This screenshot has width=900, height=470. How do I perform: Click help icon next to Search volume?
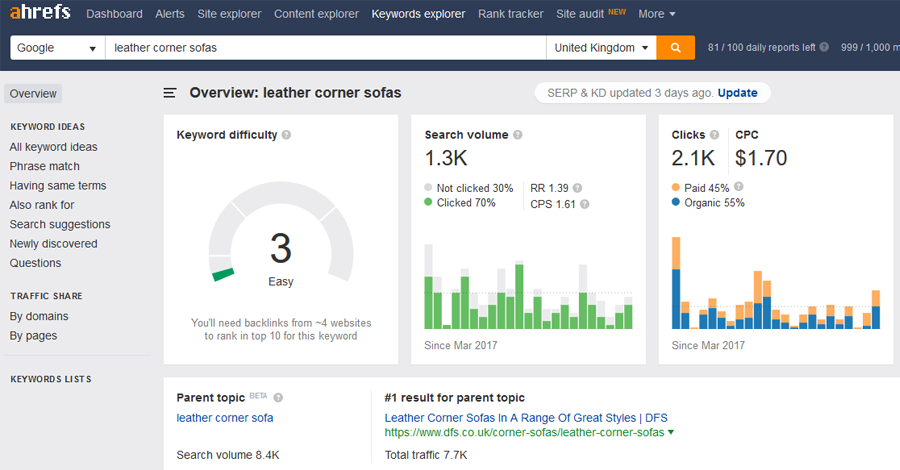(x=518, y=135)
